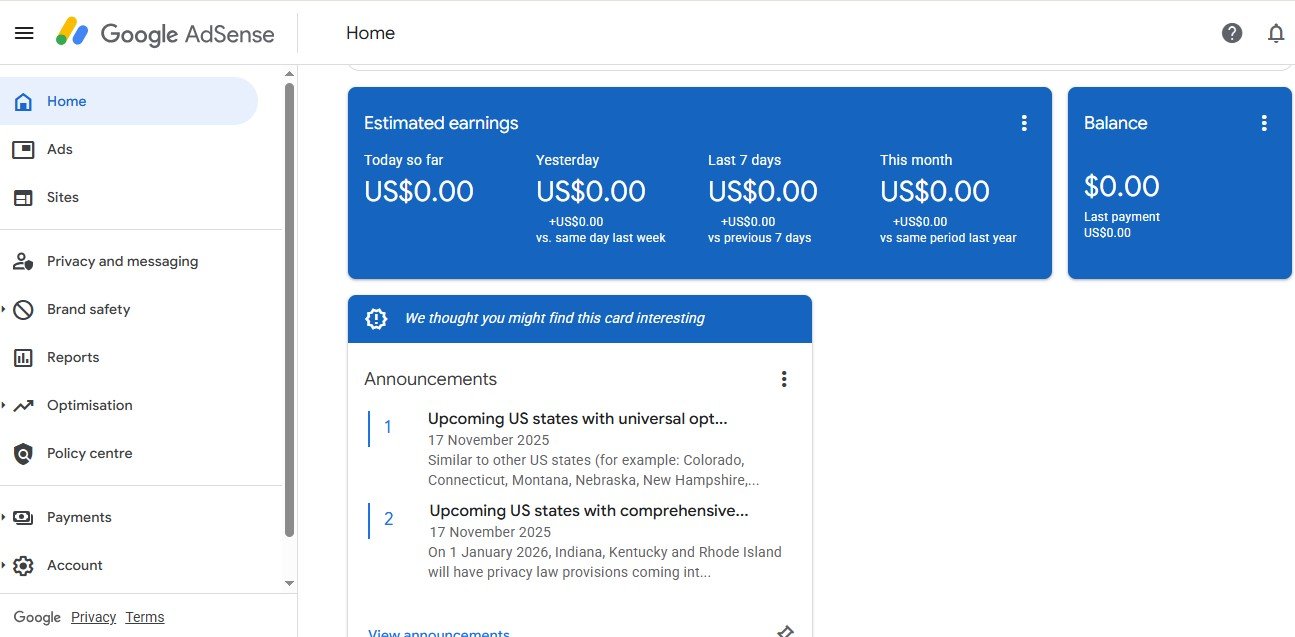Image resolution: width=1295 pixels, height=637 pixels.
Task: Click the Policy centre shield icon
Action: [23, 453]
